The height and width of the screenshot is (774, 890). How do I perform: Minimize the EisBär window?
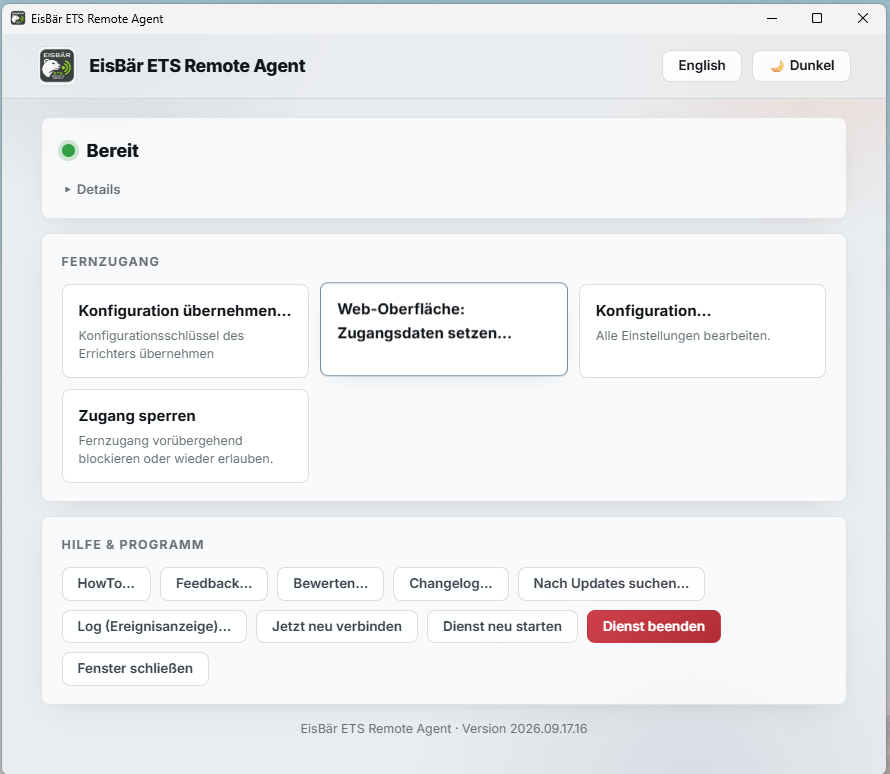pyautogui.click(x=772, y=18)
